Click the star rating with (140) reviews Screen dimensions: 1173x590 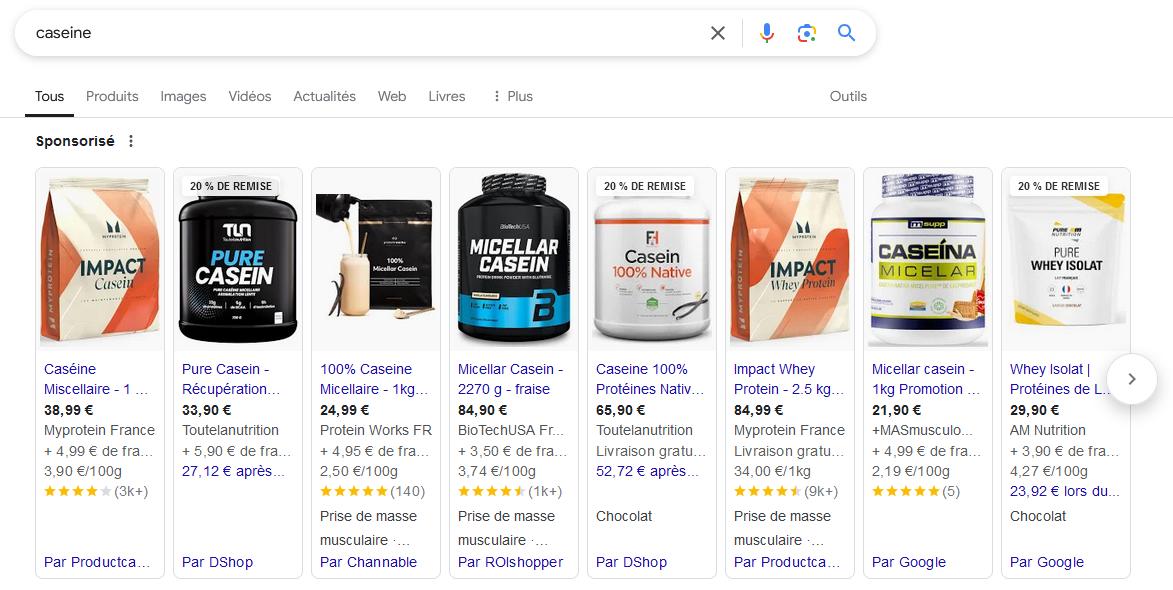coord(373,491)
